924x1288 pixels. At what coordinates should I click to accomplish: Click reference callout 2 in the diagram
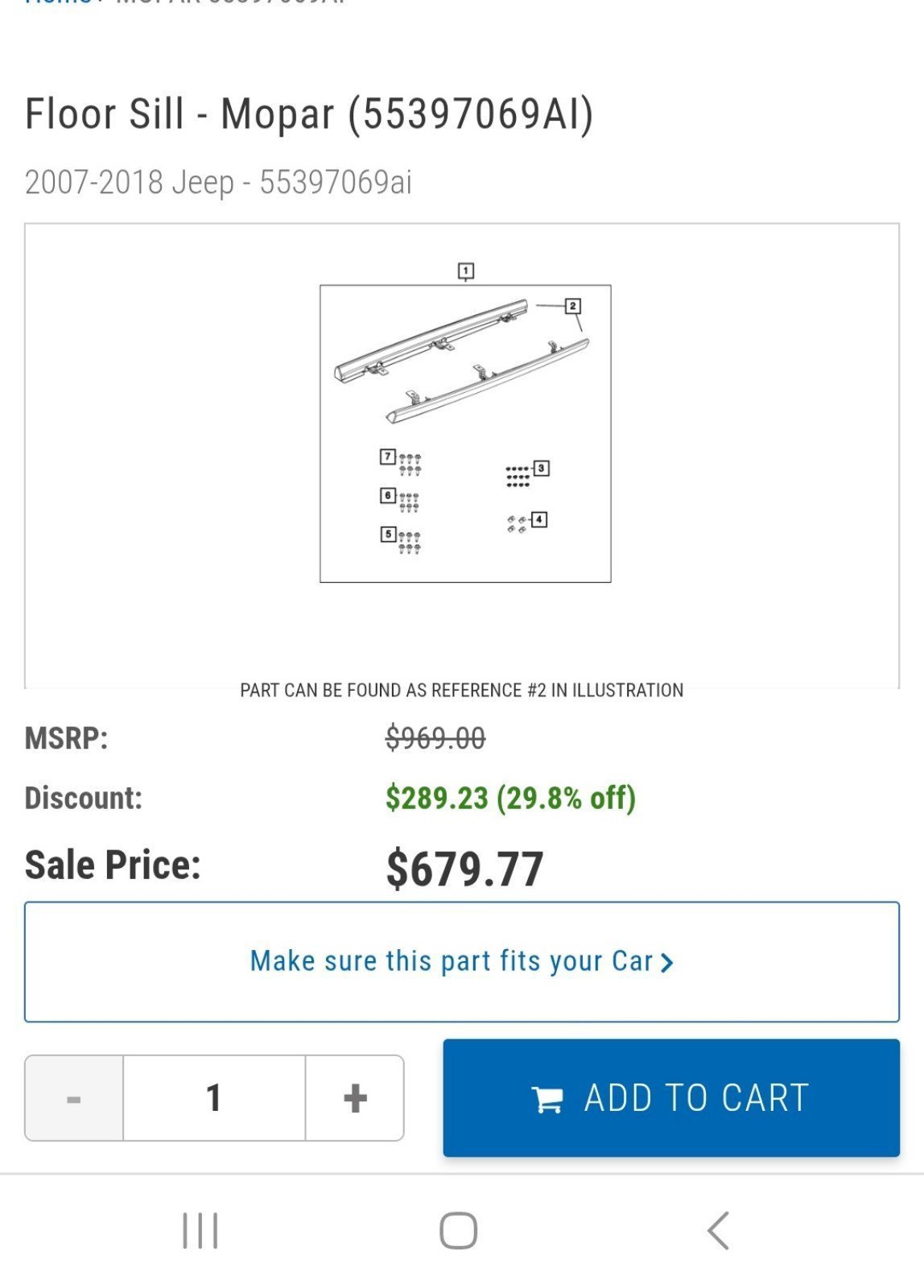(573, 306)
